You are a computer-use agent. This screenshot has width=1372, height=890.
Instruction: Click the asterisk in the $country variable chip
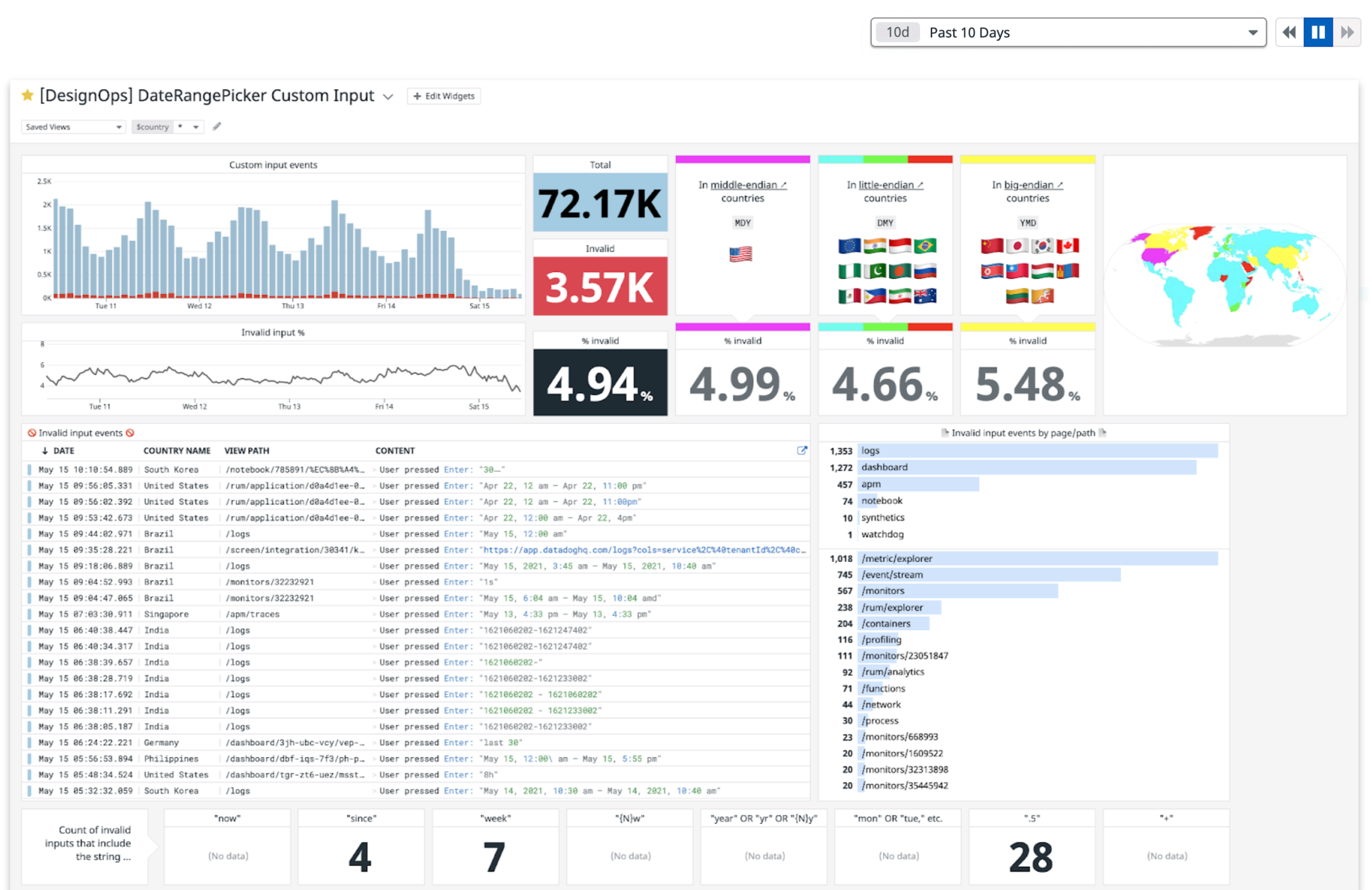(x=181, y=126)
